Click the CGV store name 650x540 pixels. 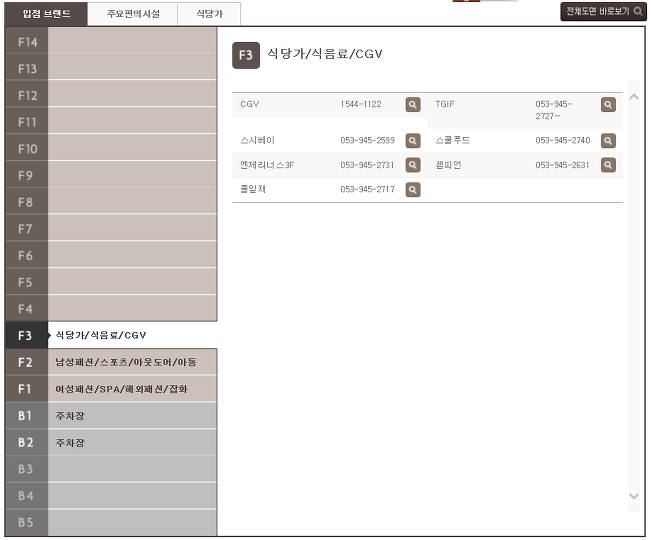click(250, 104)
